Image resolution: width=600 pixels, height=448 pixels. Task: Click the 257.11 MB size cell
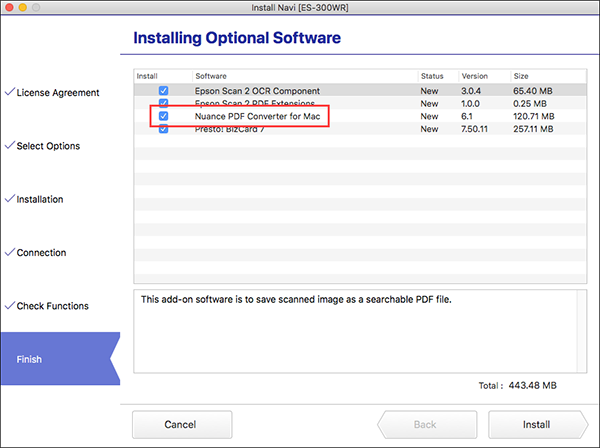(x=533, y=129)
